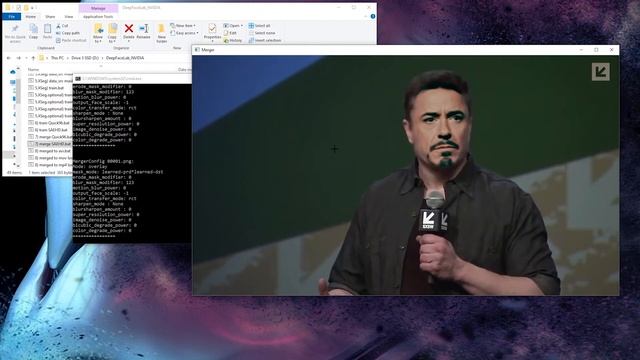The height and width of the screenshot is (360, 640).
Task: Click the Rename icon in ribbon
Action: click(x=143, y=28)
